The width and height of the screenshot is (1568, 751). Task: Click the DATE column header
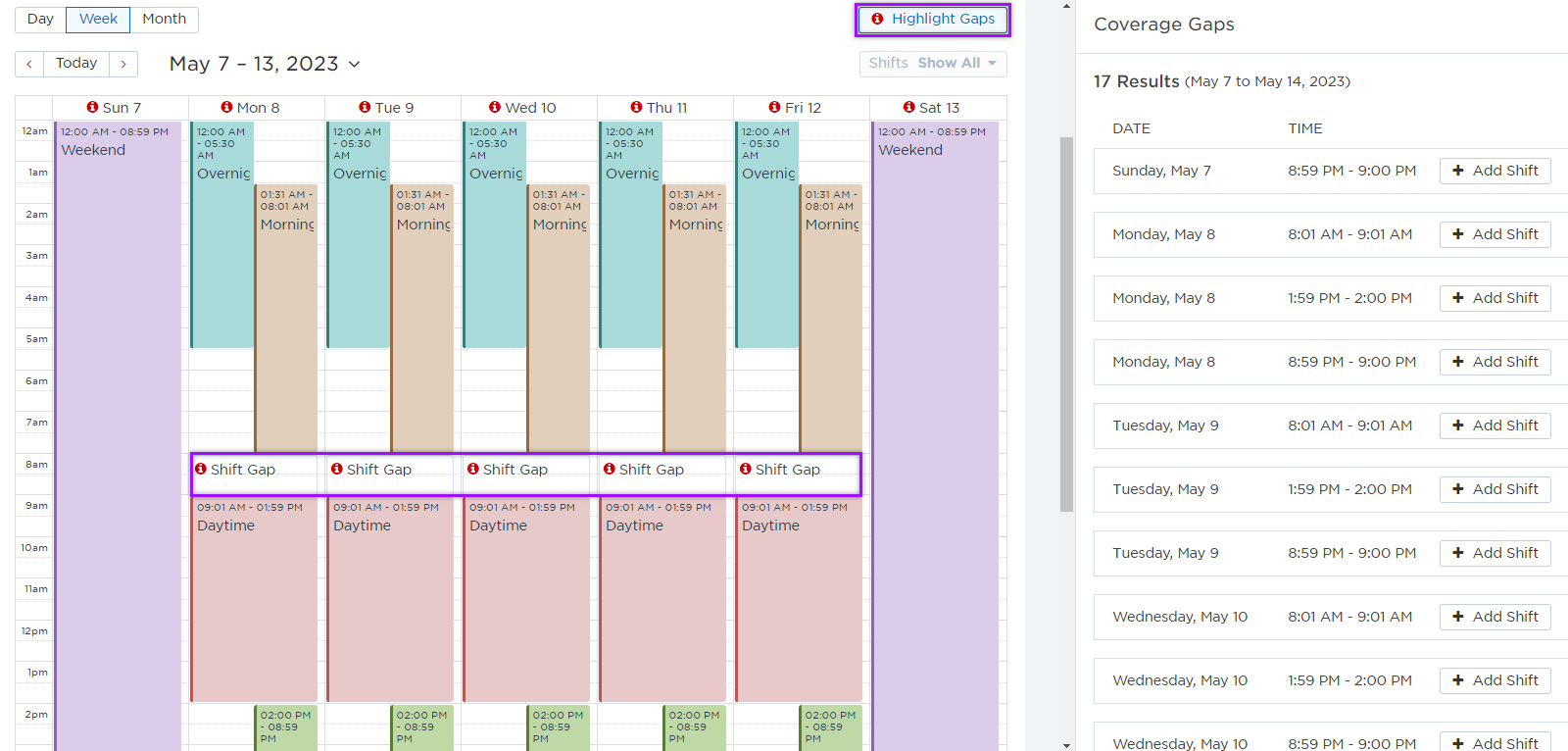(x=1131, y=128)
